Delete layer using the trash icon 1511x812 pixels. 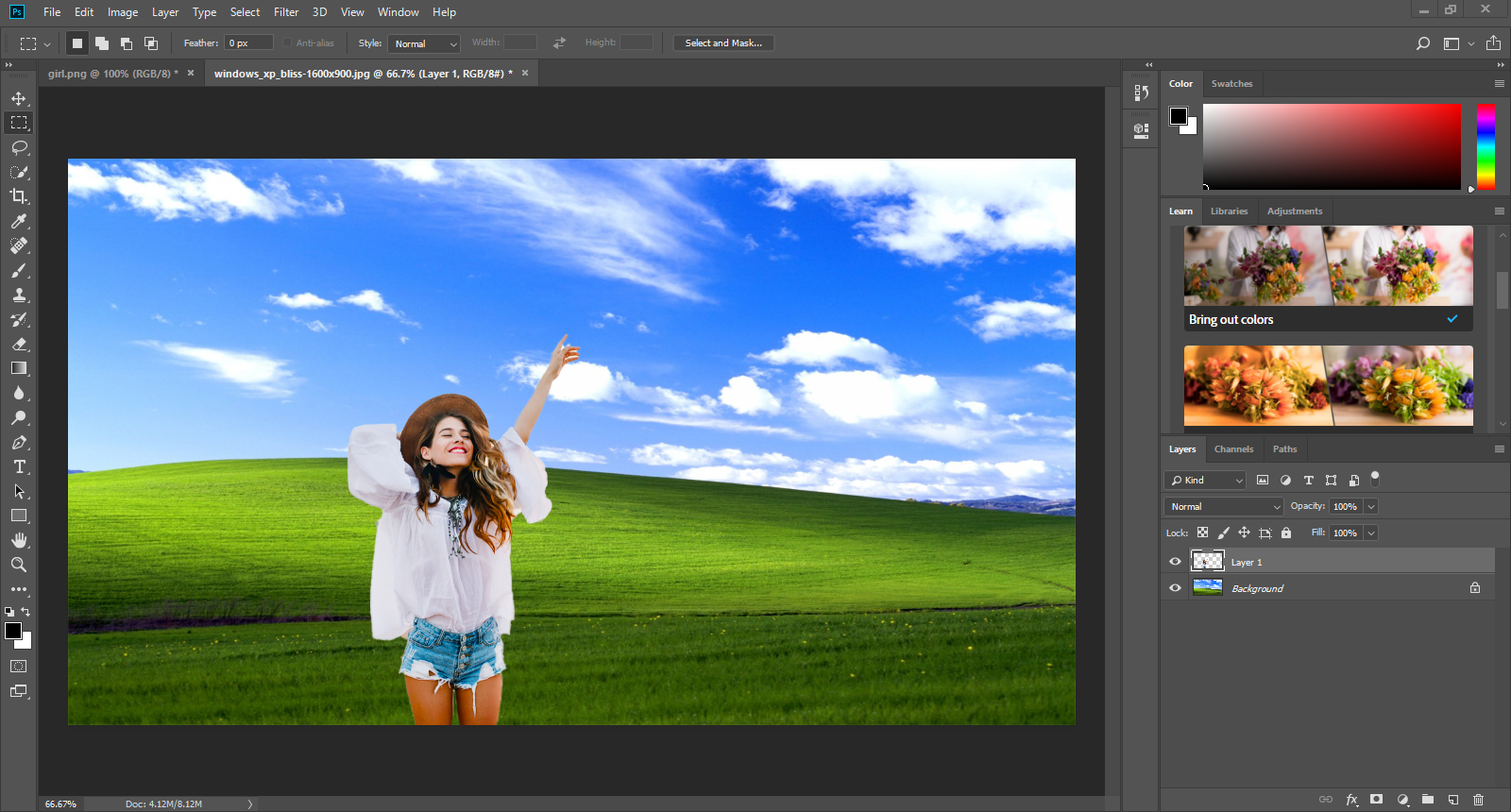pyautogui.click(x=1479, y=800)
